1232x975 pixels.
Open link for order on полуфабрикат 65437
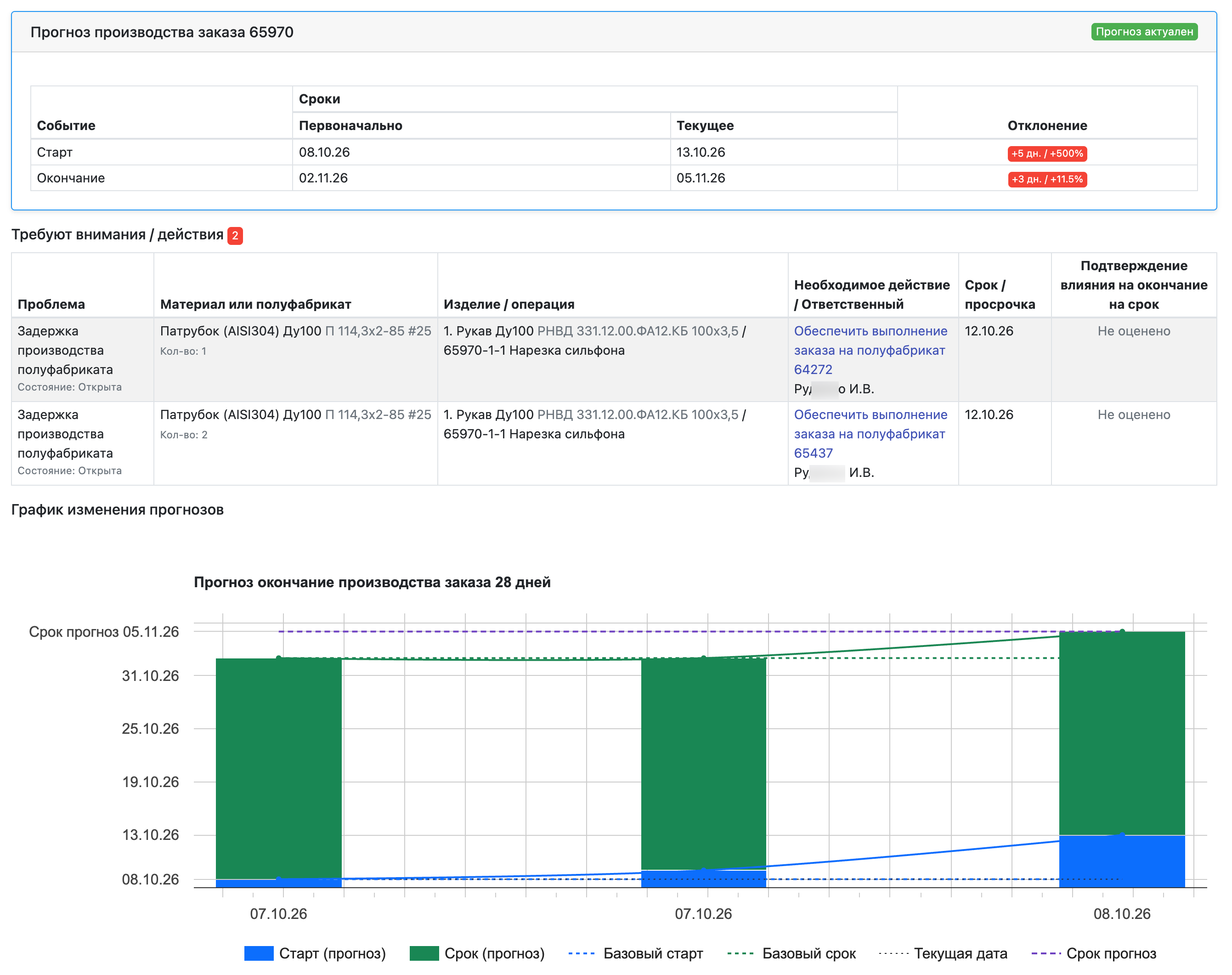tap(870, 434)
